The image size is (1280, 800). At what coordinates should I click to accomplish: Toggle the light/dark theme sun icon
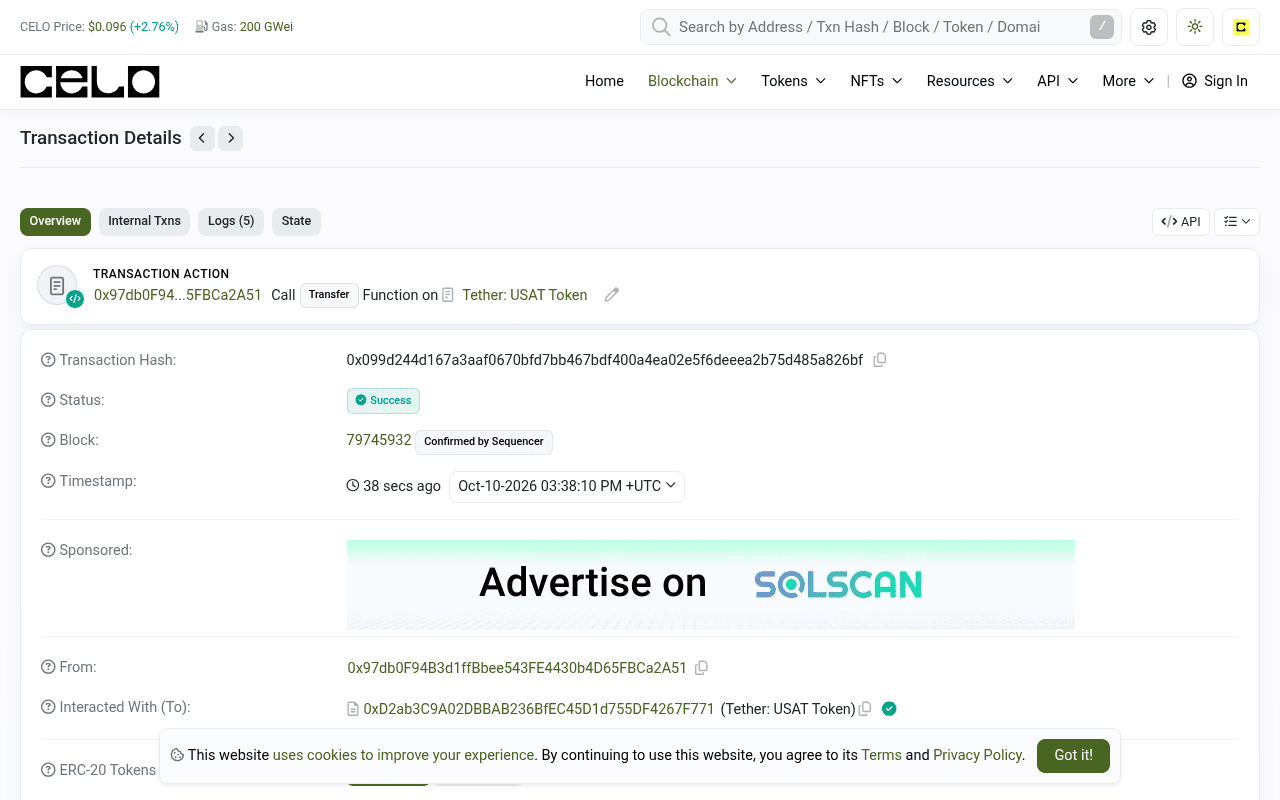tap(1195, 27)
